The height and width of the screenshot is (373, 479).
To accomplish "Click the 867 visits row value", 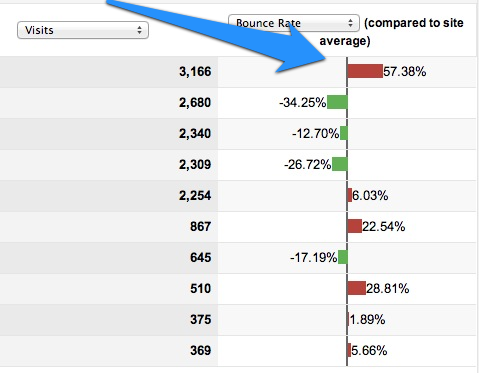I will point(200,226).
